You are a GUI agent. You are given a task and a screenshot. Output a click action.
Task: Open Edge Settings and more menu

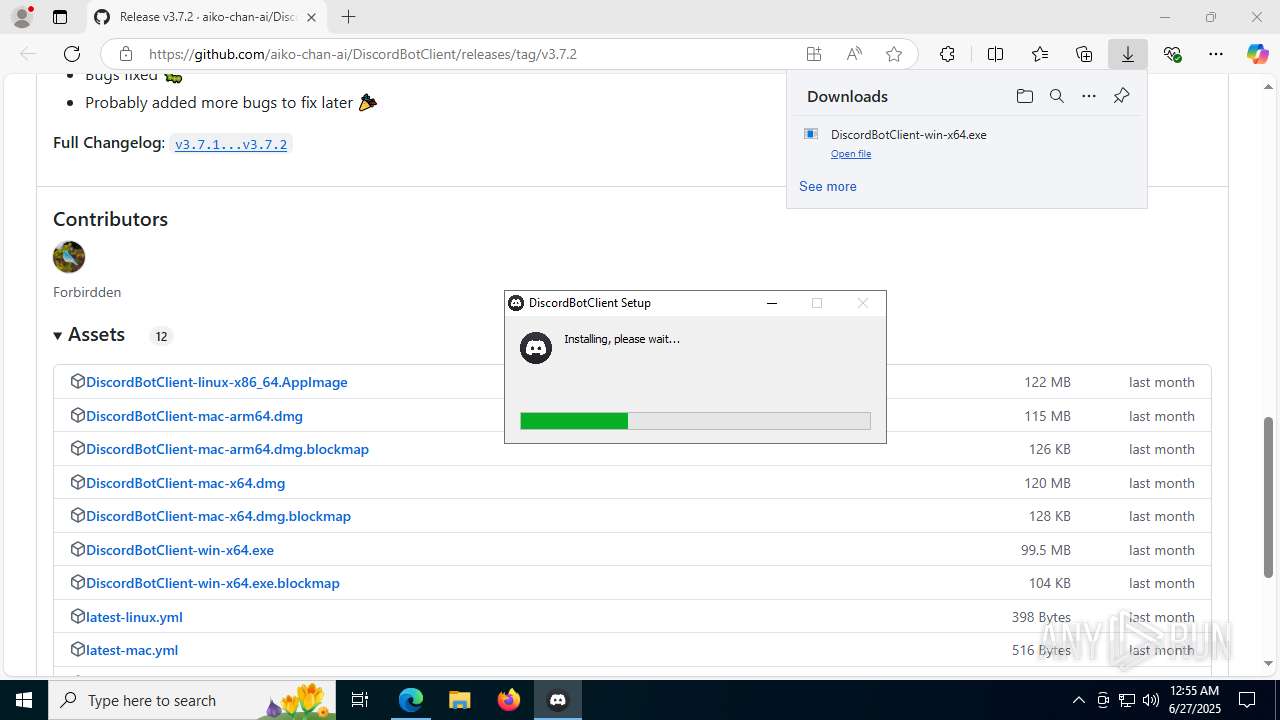pos(1216,54)
